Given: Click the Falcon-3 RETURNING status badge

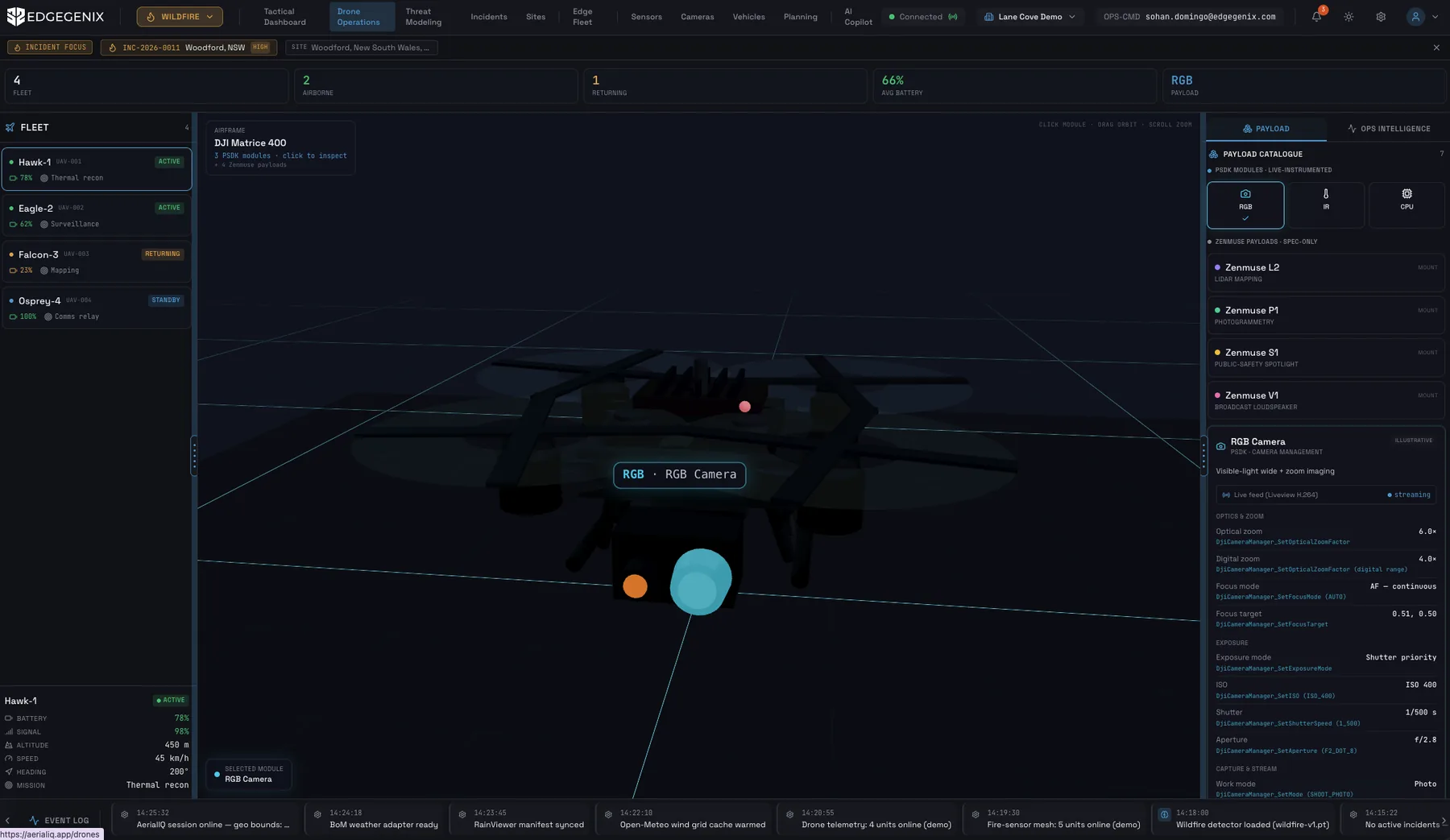Looking at the screenshot, I should tap(163, 254).
